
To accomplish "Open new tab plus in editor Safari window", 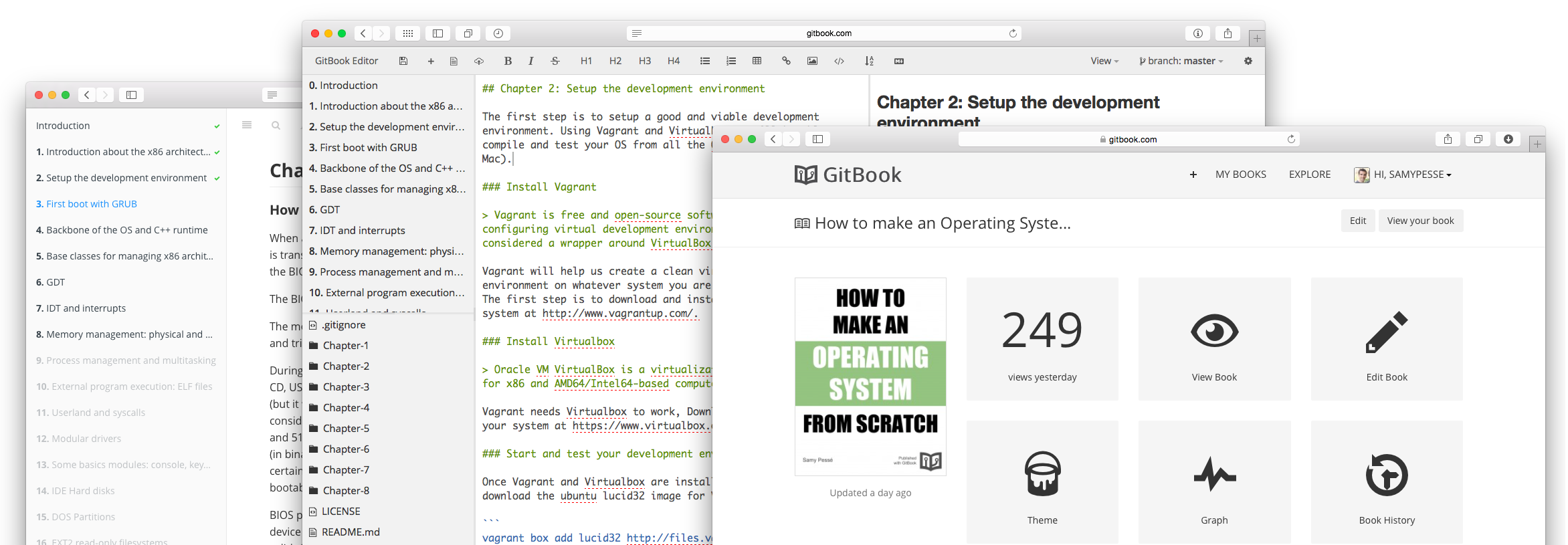I will tap(1257, 39).
